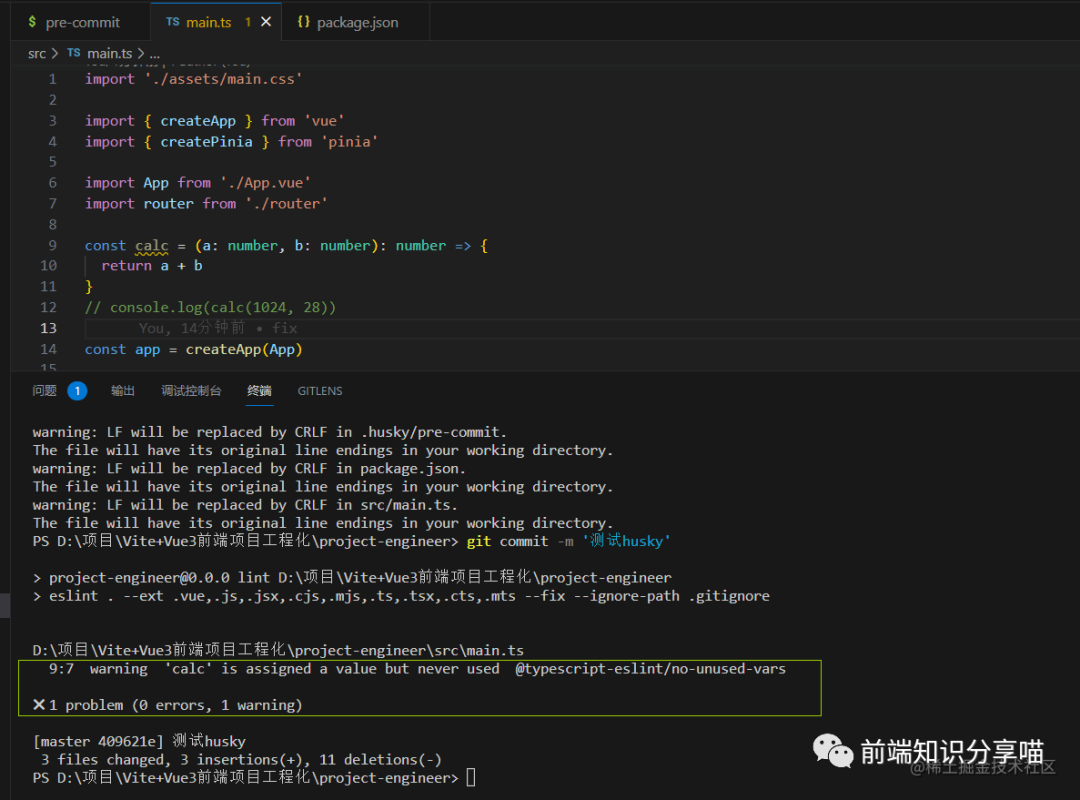Click the underlined calc variable in line 9

[152, 246]
